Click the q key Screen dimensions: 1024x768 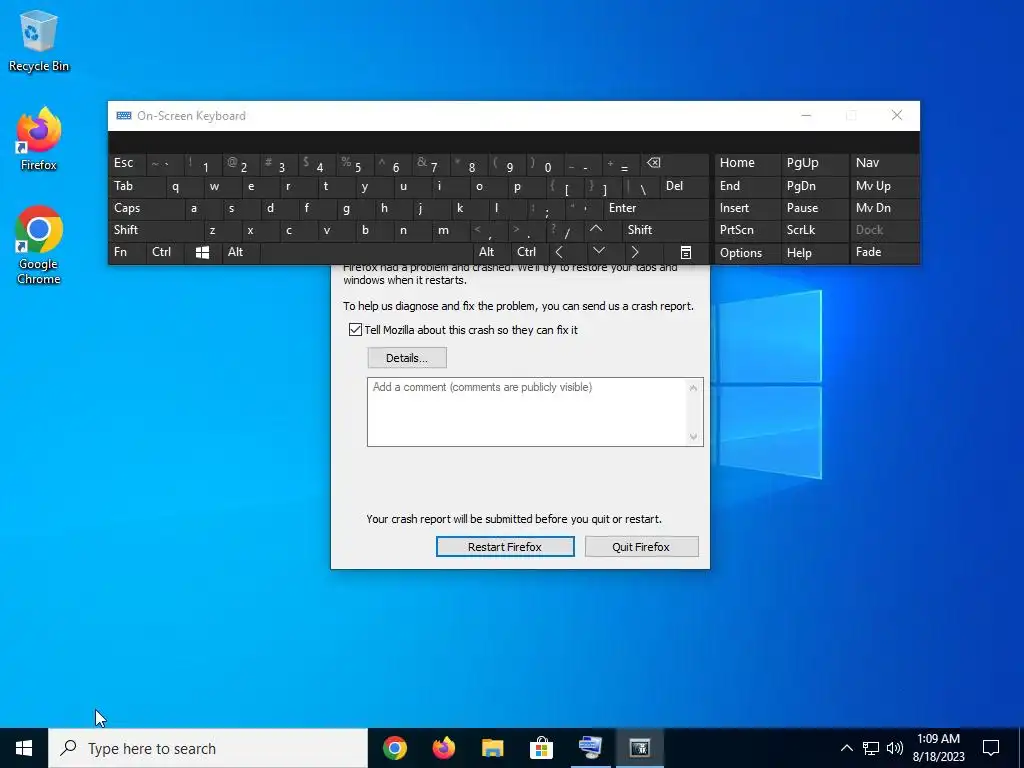[x=185, y=187]
